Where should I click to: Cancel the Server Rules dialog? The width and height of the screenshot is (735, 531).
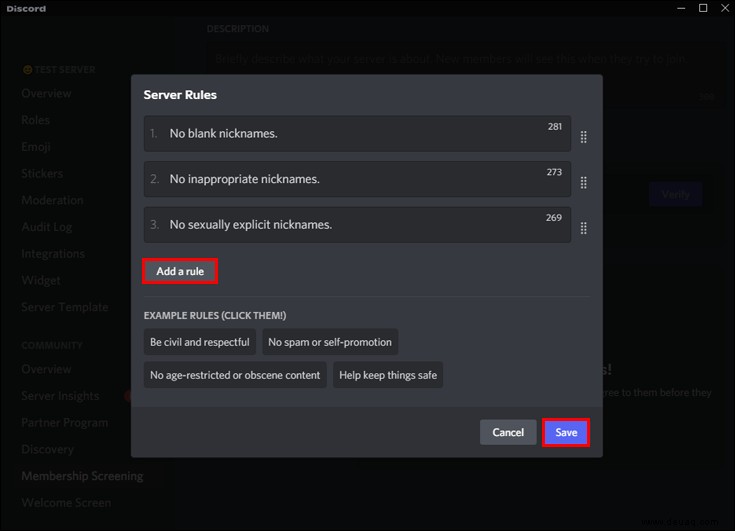(508, 432)
